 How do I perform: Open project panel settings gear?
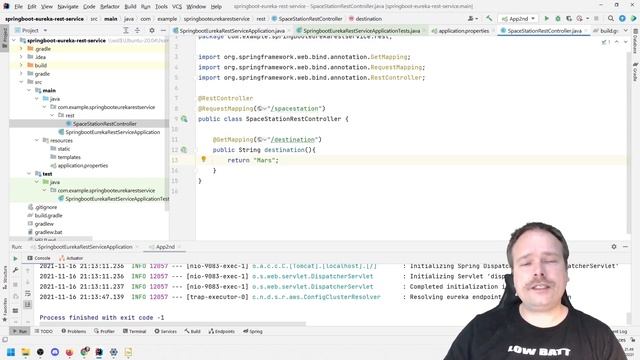coord(152,31)
